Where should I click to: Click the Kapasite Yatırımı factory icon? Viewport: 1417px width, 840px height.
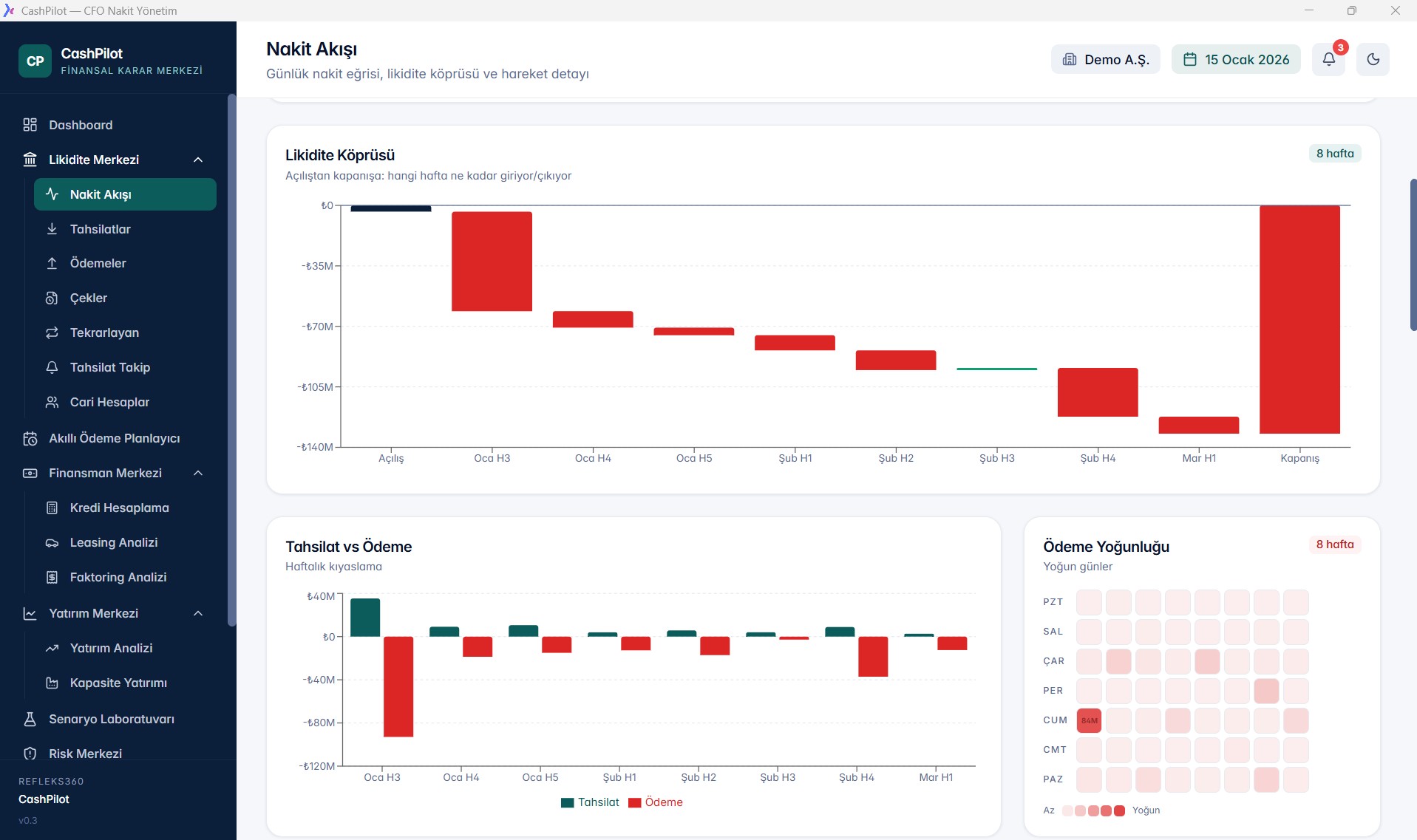click(x=52, y=683)
